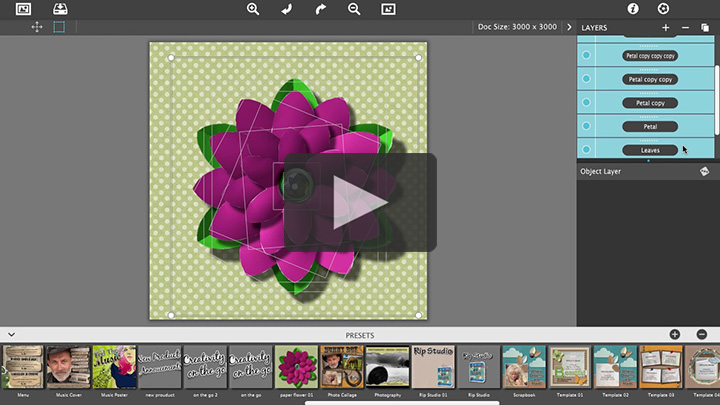This screenshot has width=720, height=405.
Task: Toggle visibility of Petal copy copy copy layer
Action: pyautogui.click(x=586, y=55)
